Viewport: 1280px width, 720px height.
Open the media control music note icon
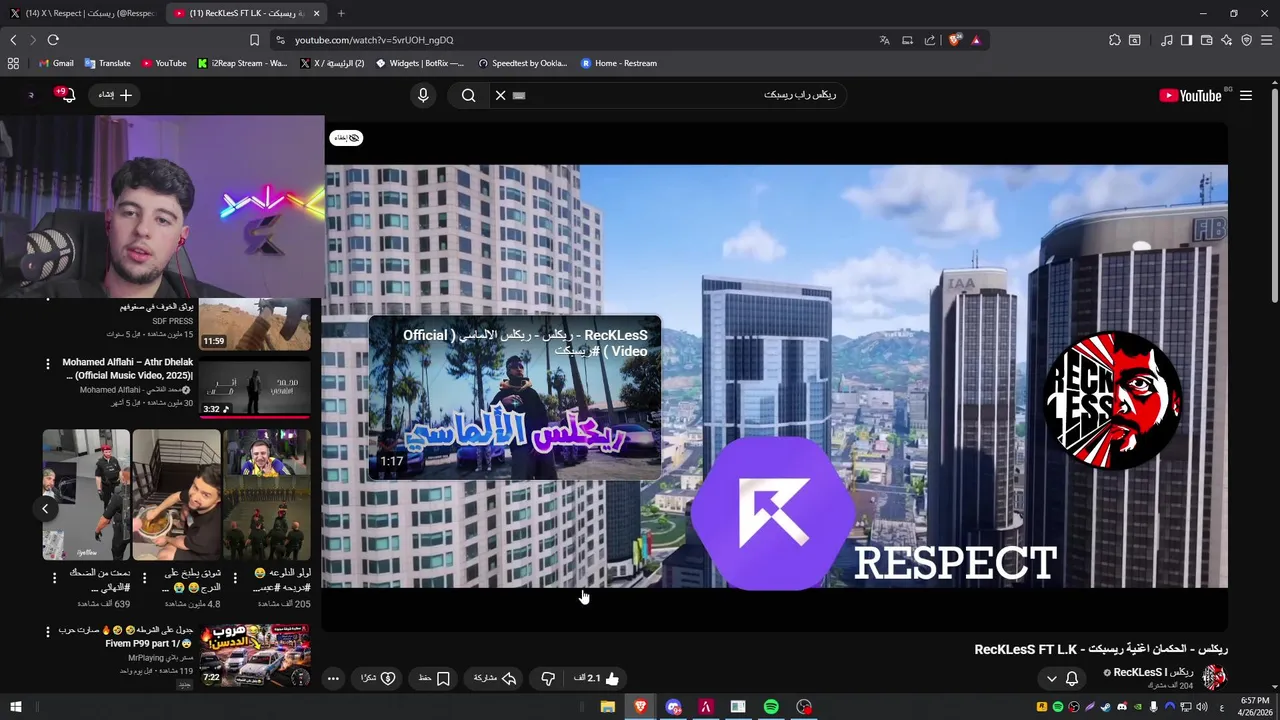(x=1167, y=40)
